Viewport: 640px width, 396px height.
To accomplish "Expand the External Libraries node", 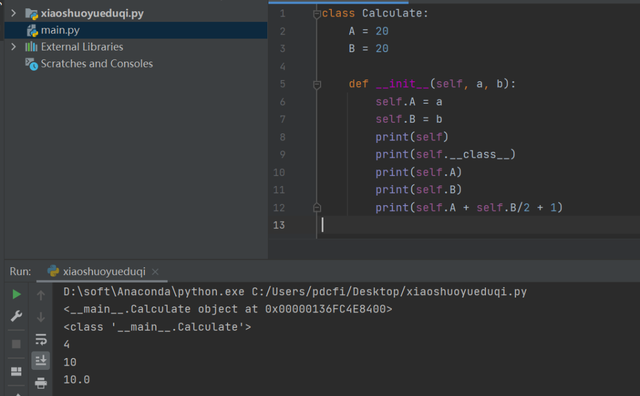I will pos(13,47).
